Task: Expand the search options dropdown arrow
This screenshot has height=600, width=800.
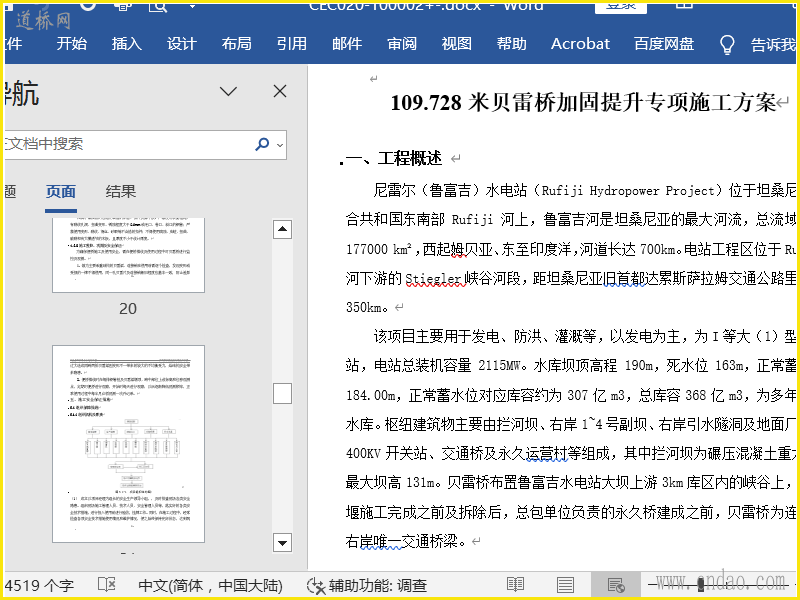Action: click(279, 145)
